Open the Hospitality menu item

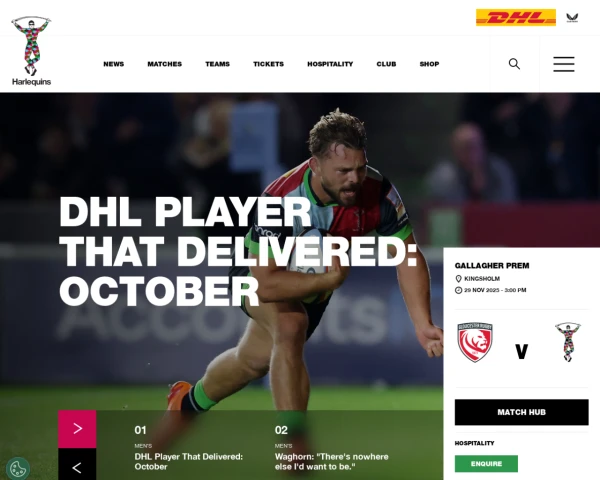(x=330, y=64)
